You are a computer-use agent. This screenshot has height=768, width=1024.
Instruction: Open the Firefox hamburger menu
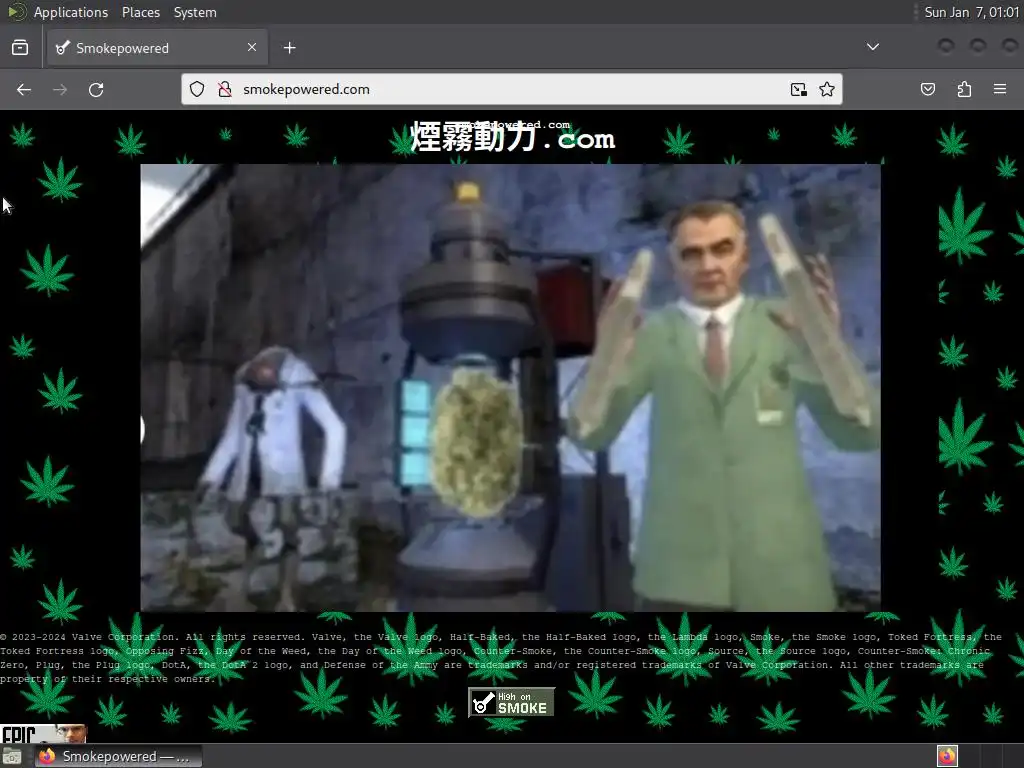coord(1000,89)
